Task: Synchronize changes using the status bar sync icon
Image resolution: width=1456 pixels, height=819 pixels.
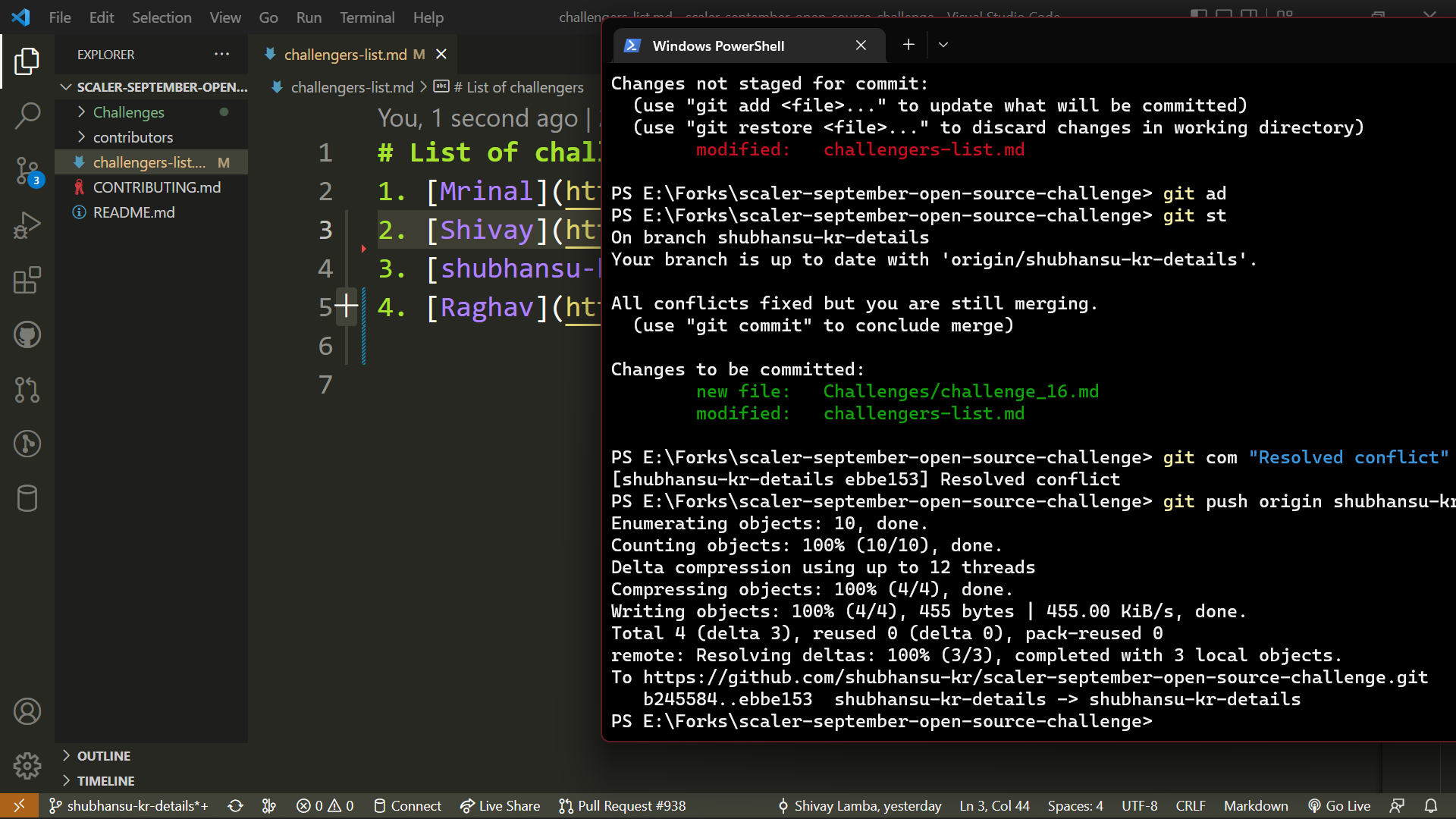Action: [235, 805]
